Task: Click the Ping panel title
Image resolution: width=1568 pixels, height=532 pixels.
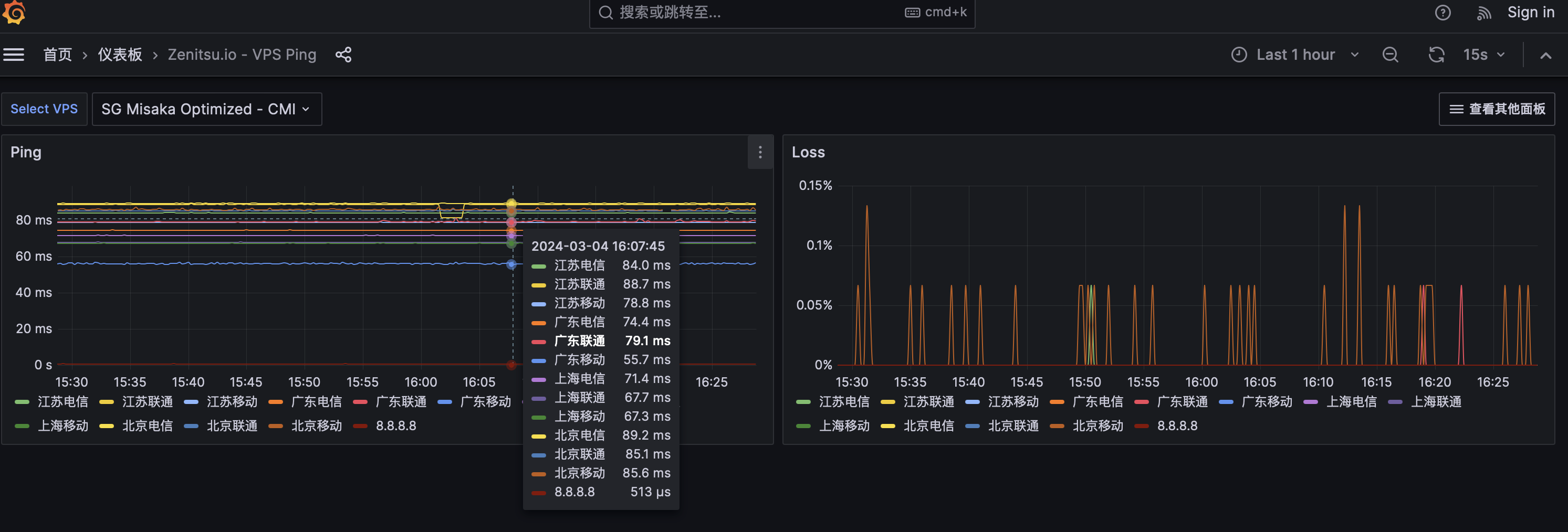Action: [26, 152]
